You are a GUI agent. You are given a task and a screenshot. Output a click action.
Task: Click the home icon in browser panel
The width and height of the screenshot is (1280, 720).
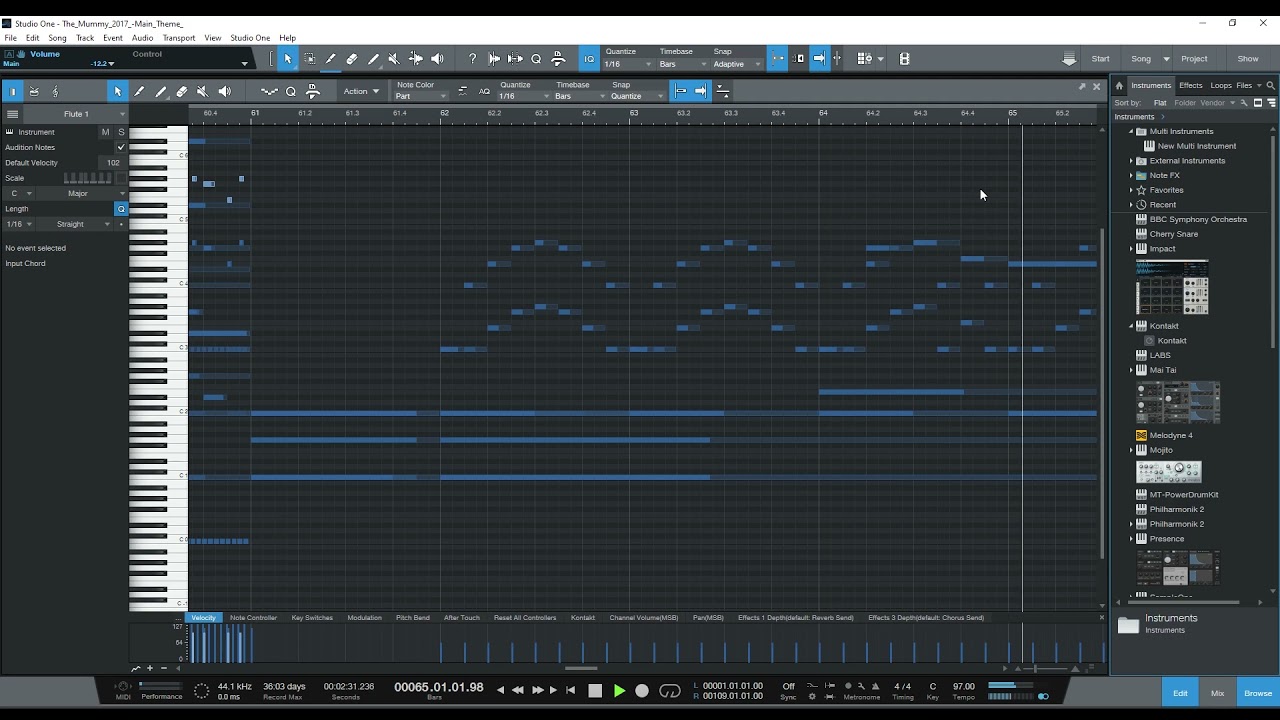(x=1119, y=86)
